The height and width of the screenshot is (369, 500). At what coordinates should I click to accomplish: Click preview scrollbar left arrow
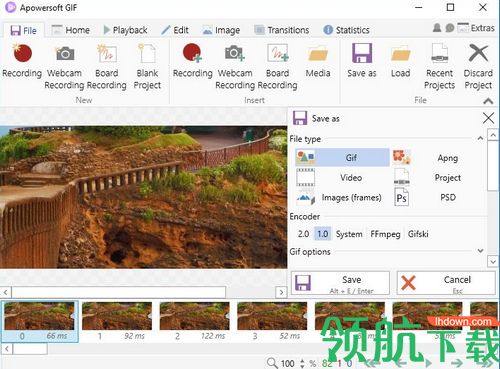tap(6, 292)
